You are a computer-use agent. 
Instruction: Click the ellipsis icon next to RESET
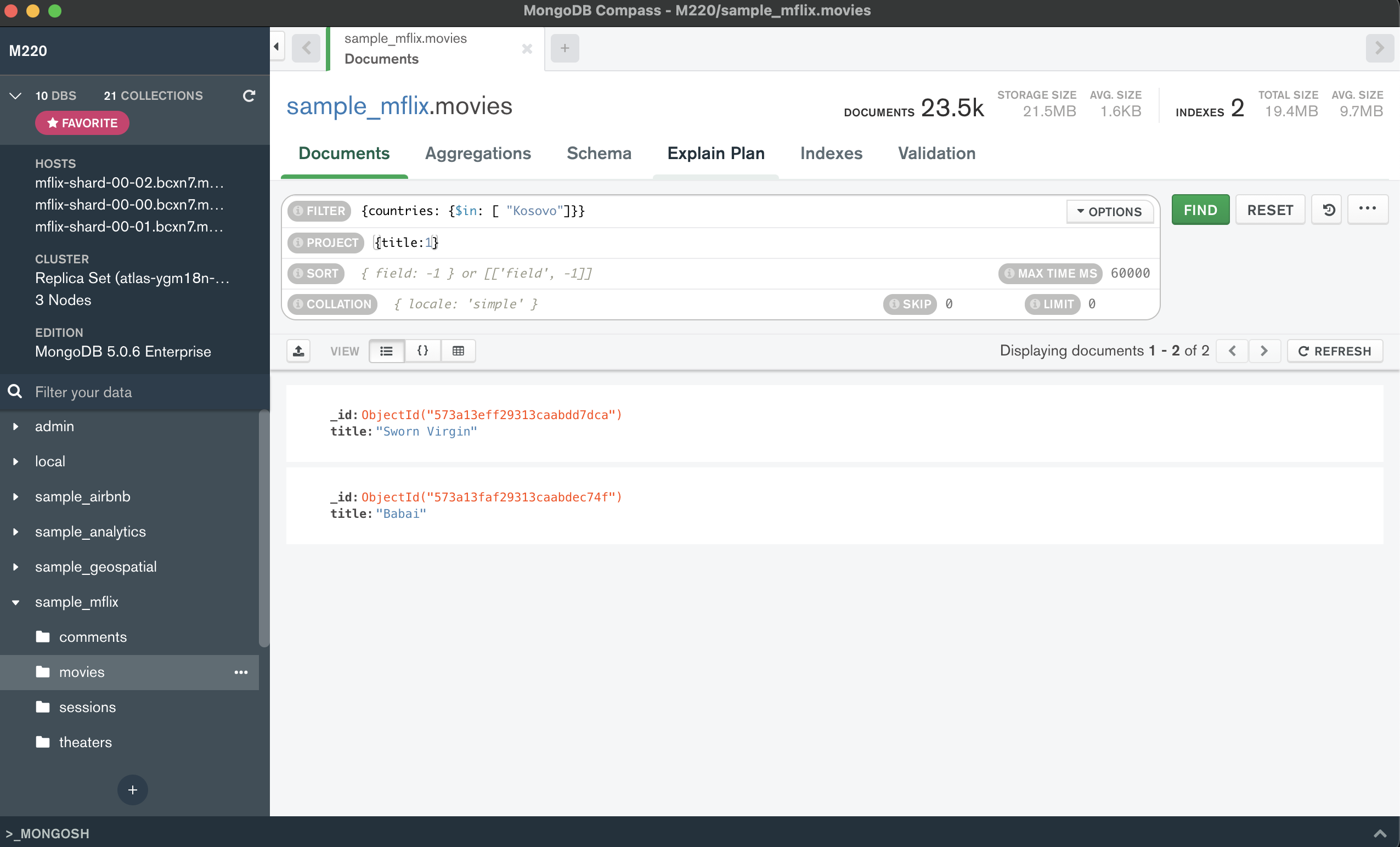coord(1368,209)
